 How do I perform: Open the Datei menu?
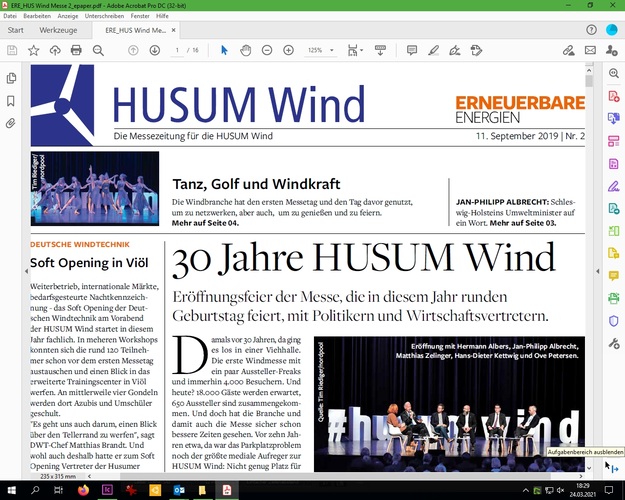pyautogui.click(x=10, y=16)
